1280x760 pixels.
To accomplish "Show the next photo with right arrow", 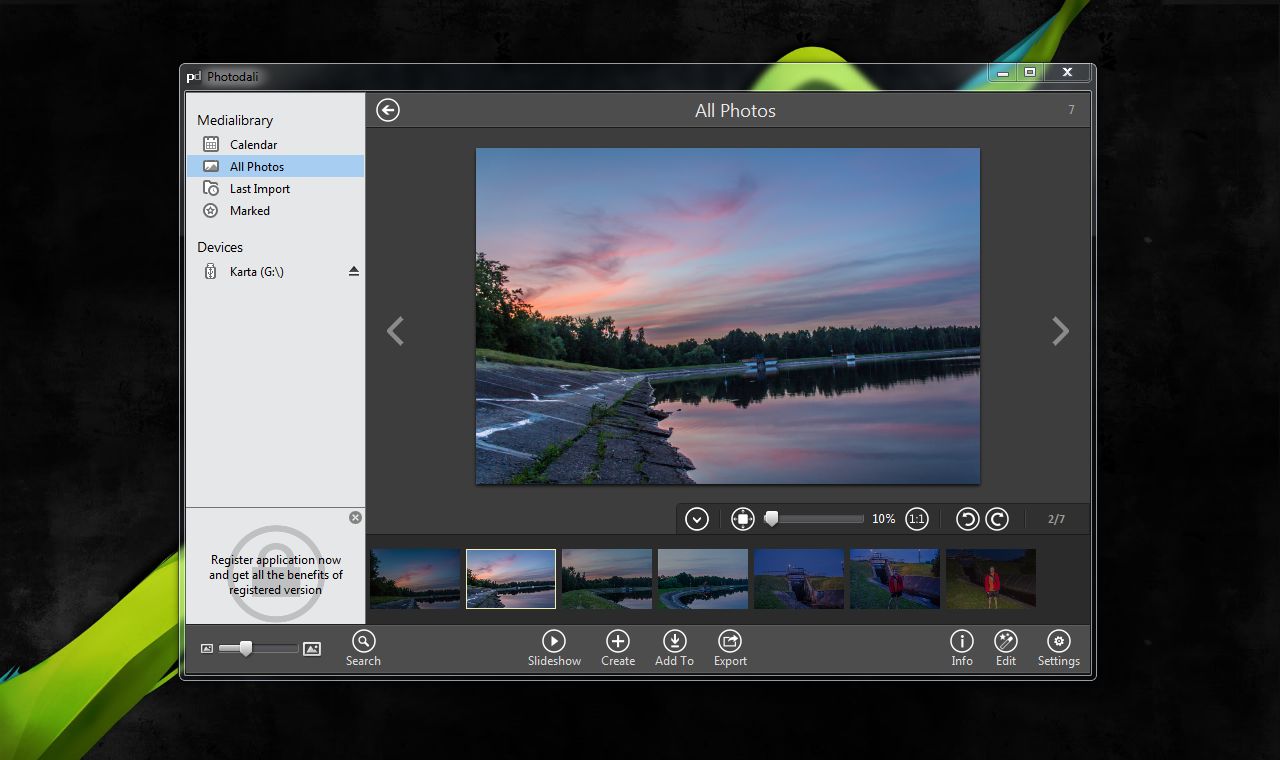I will click(1061, 331).
